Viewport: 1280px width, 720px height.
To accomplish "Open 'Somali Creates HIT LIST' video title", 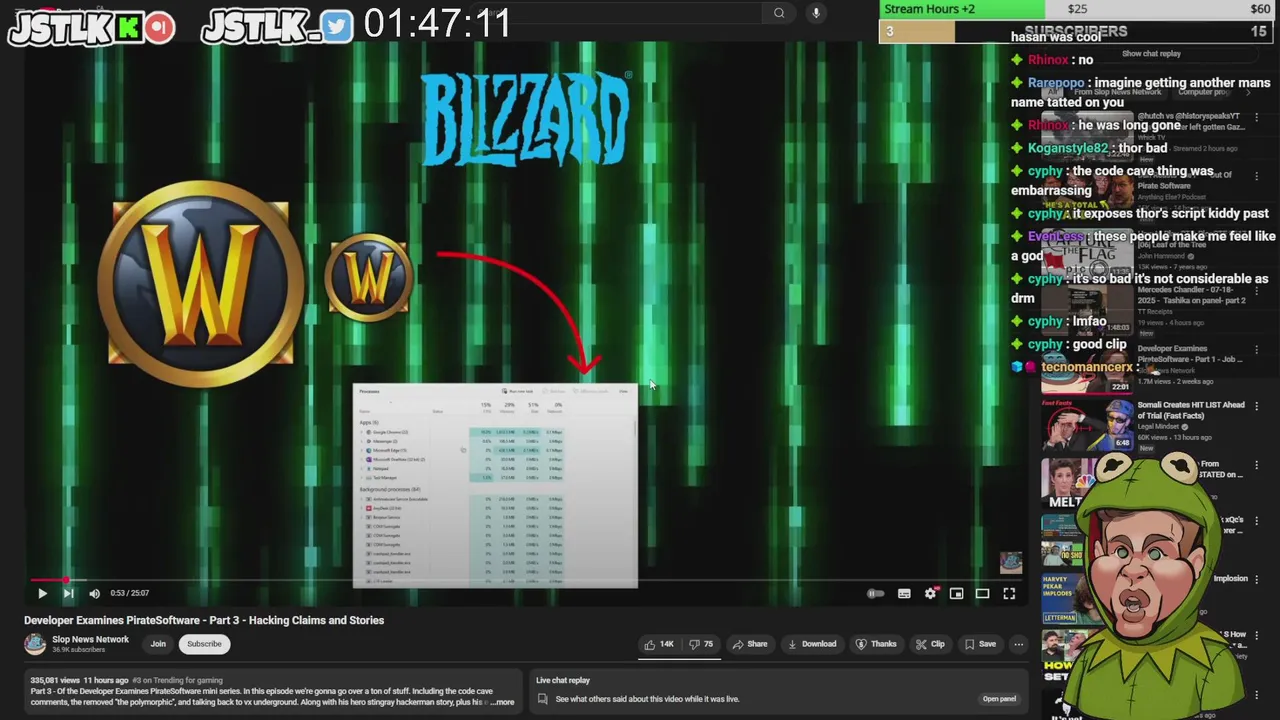I will click(x=1191, y=410).
